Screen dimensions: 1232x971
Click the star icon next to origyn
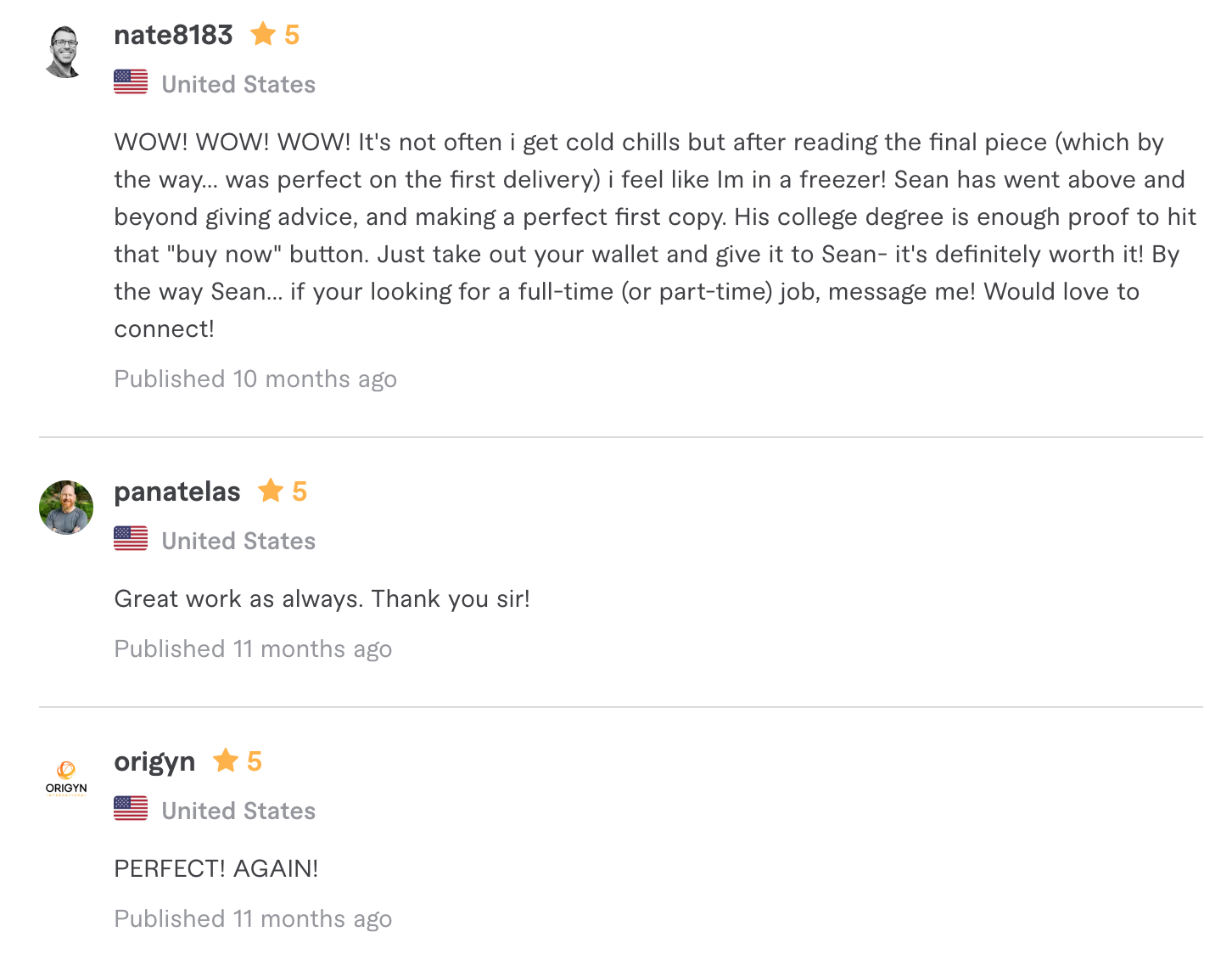tap(226, 761)
